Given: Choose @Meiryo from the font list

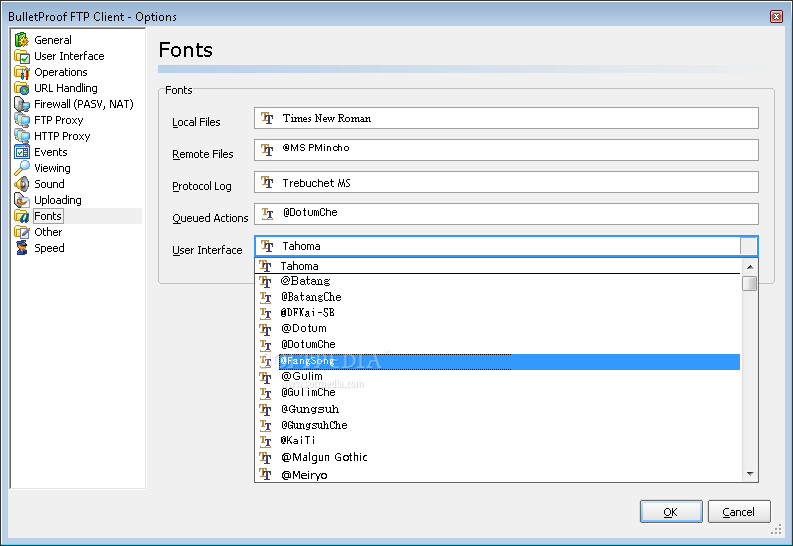Looking at the screenshot, I should click(498, 474).
